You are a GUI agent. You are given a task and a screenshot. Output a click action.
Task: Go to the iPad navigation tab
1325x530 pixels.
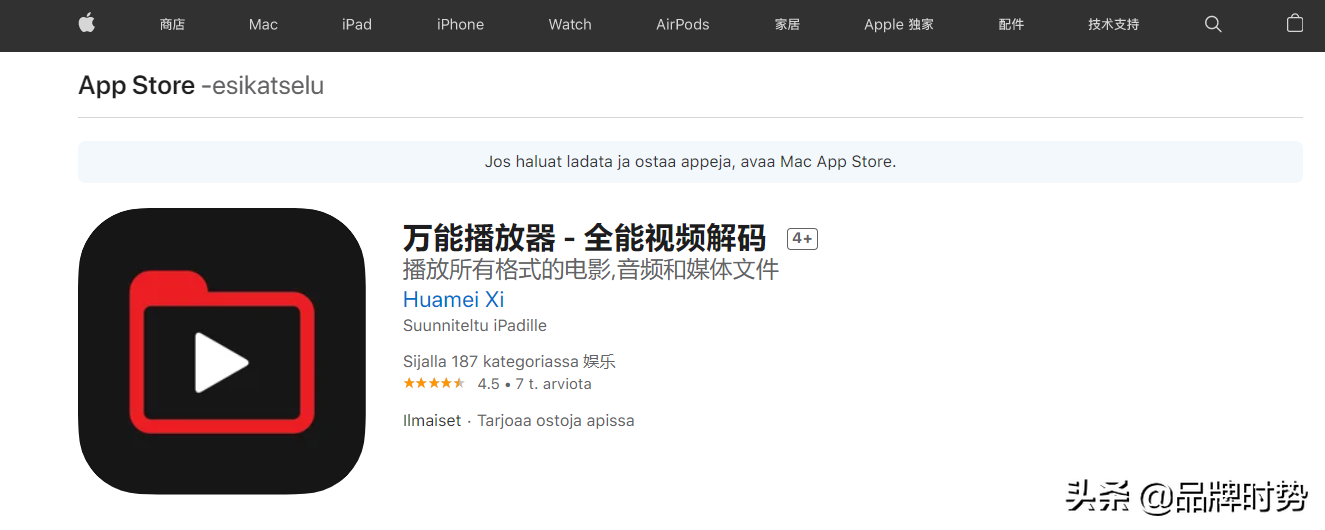pos(357,24)
